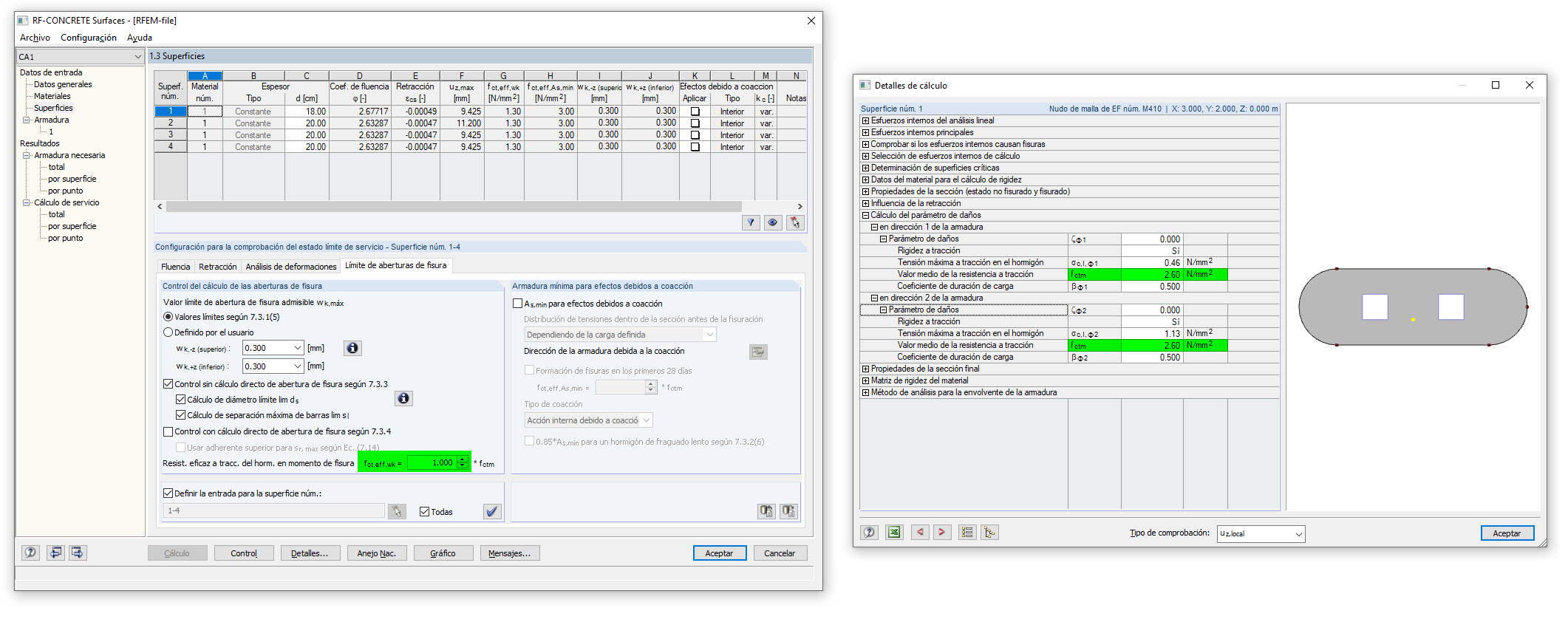Select Materiales in the navigation tree
Screen dimensions: 1568x622
point(52,96)
